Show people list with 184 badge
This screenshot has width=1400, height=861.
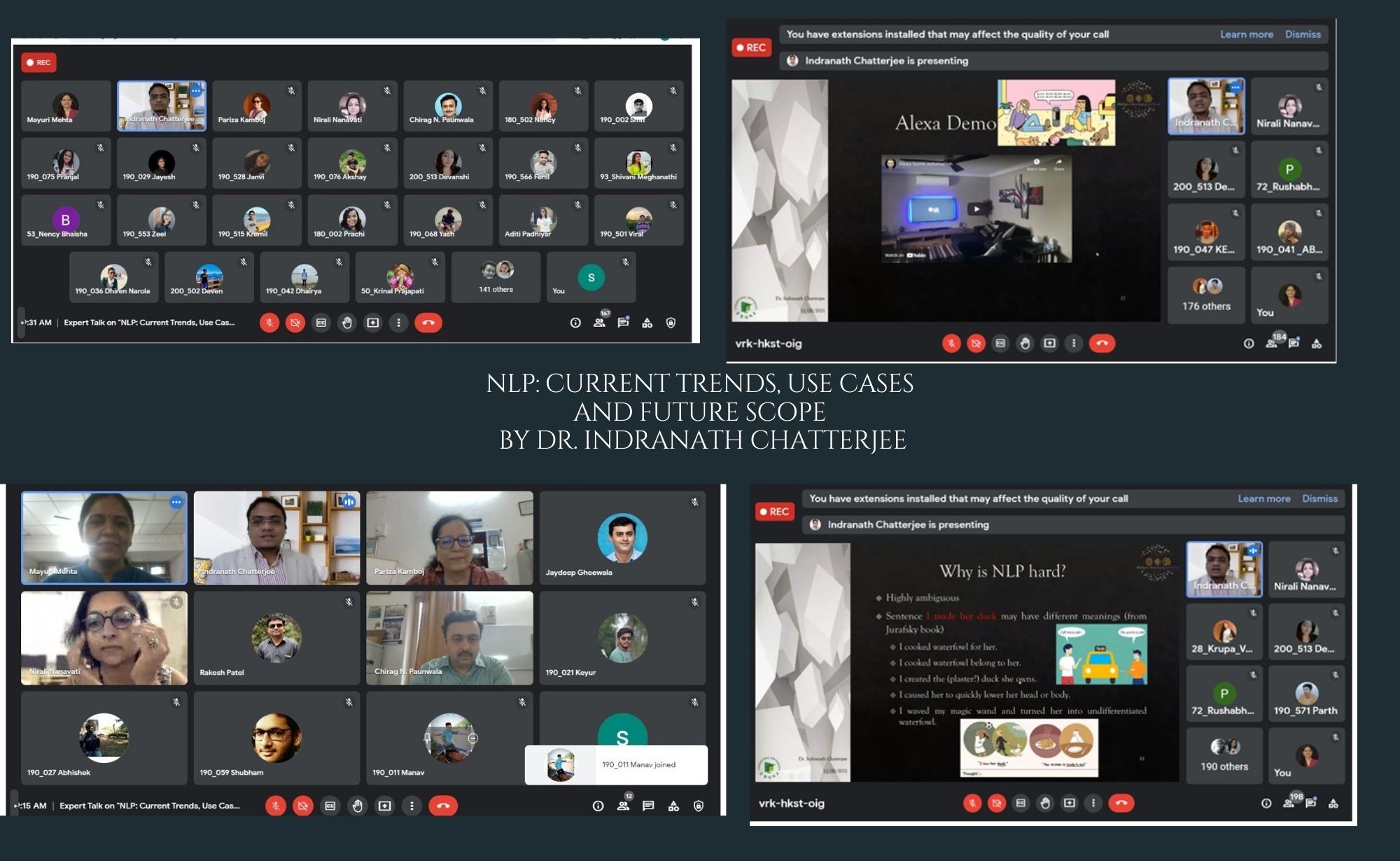(1272, 343)
